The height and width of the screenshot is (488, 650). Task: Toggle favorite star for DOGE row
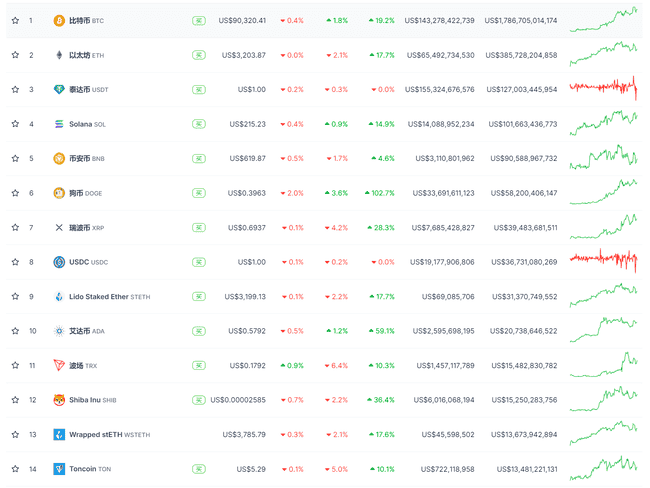pos(15,193)
